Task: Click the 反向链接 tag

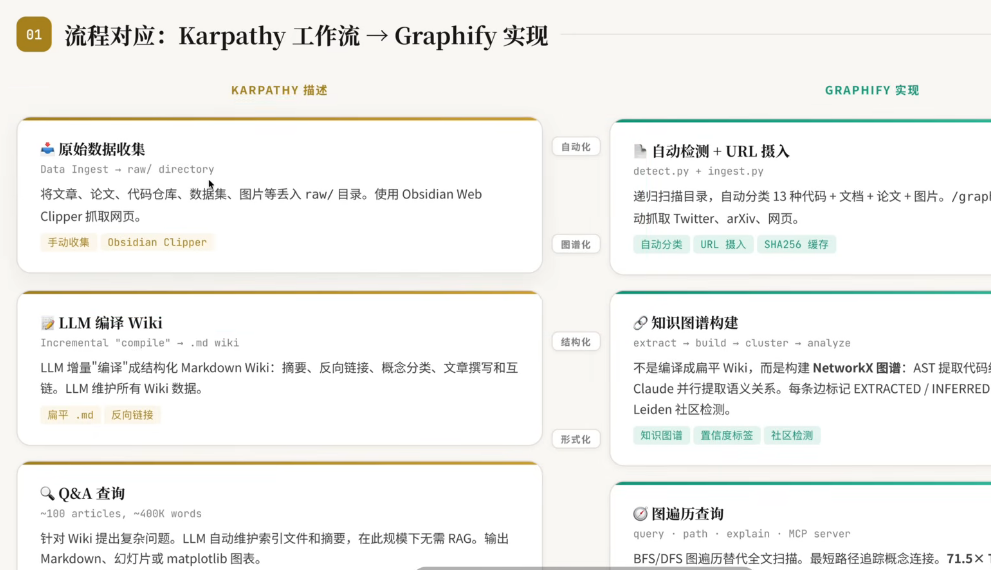Action: coord(132,415)
